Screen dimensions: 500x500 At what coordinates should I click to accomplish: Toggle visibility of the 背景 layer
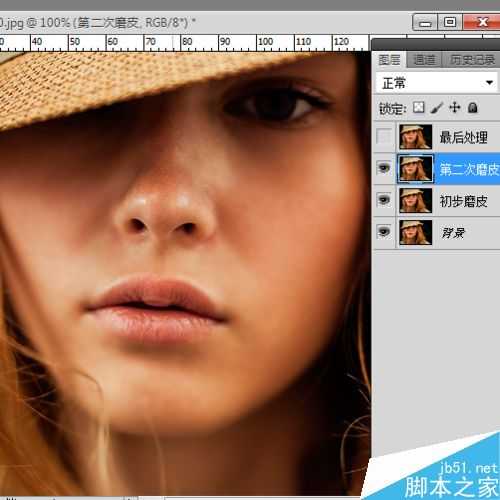pos(384,232)
